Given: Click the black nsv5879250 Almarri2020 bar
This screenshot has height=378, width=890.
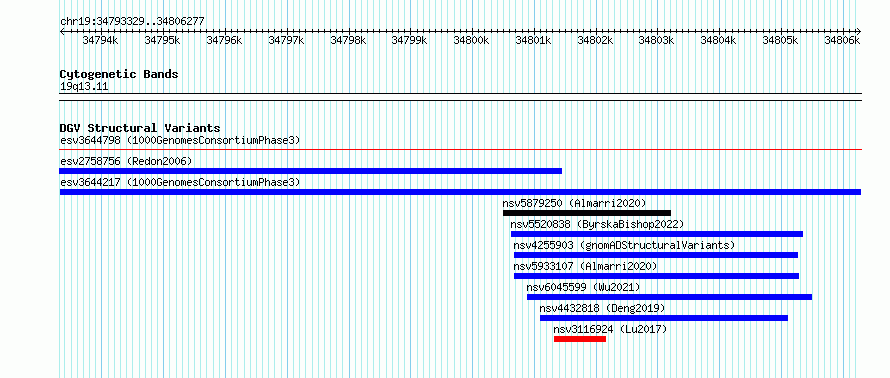Looking at the screenshot, I should (587, 213).
